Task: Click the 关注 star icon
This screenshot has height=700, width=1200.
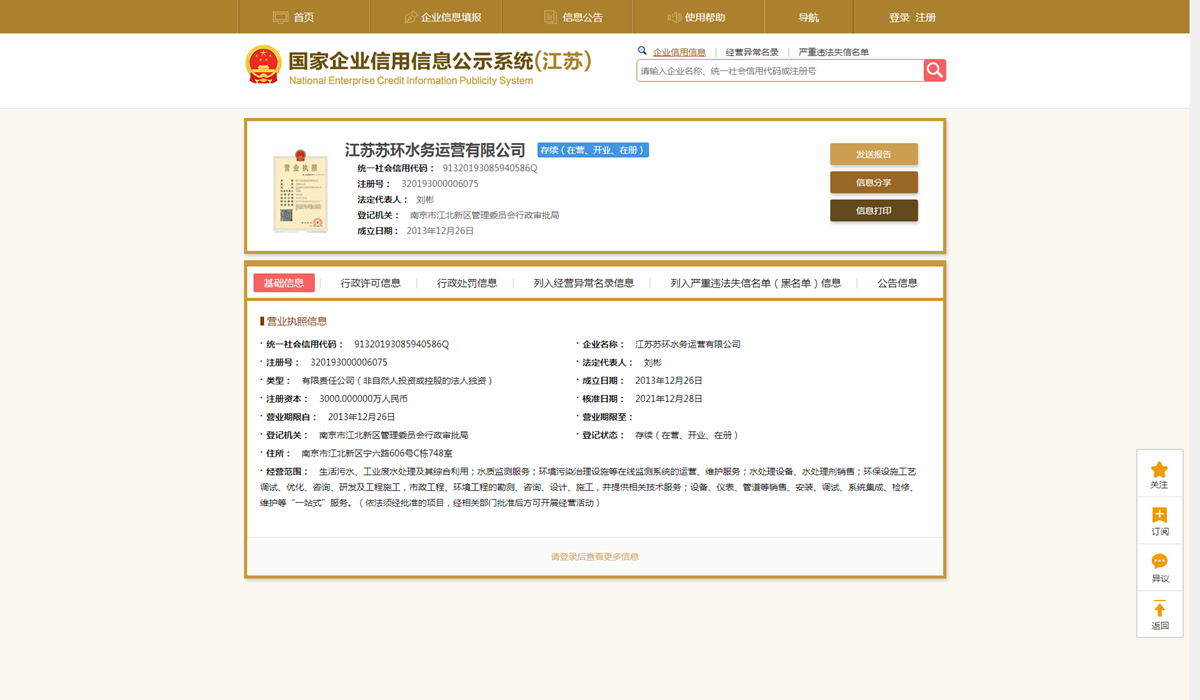Action: (x=1159, y=469)
